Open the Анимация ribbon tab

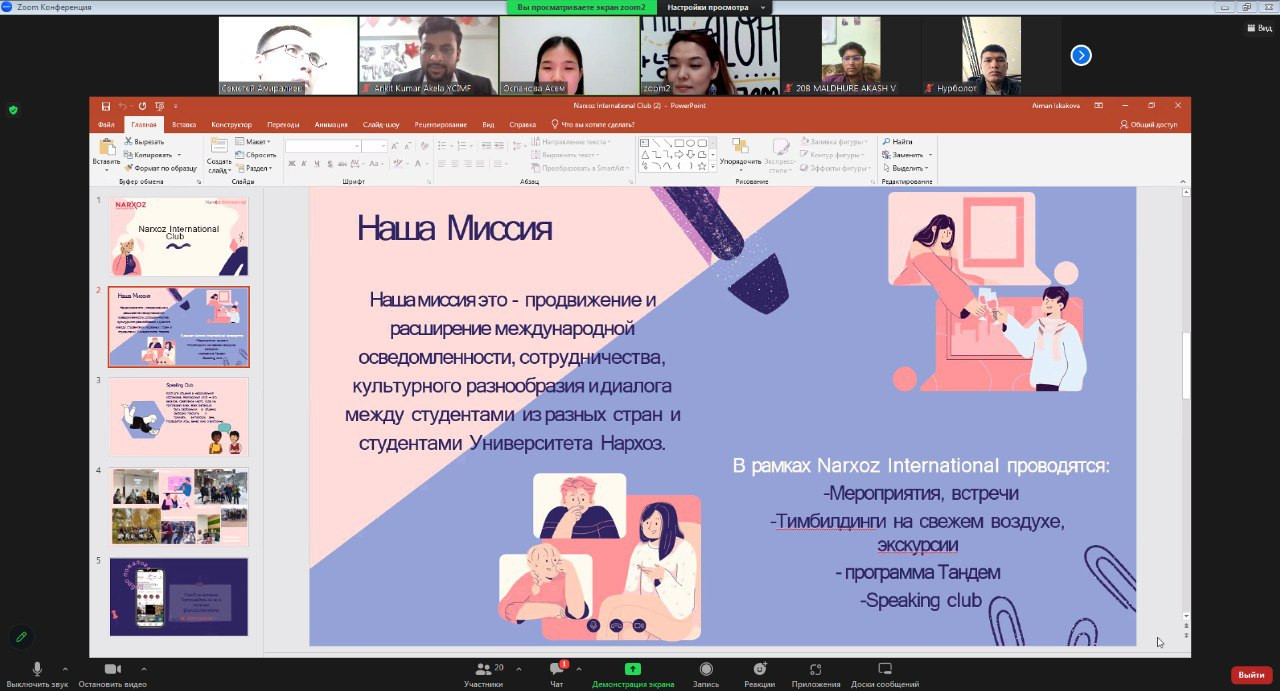[x=331, y=125]
